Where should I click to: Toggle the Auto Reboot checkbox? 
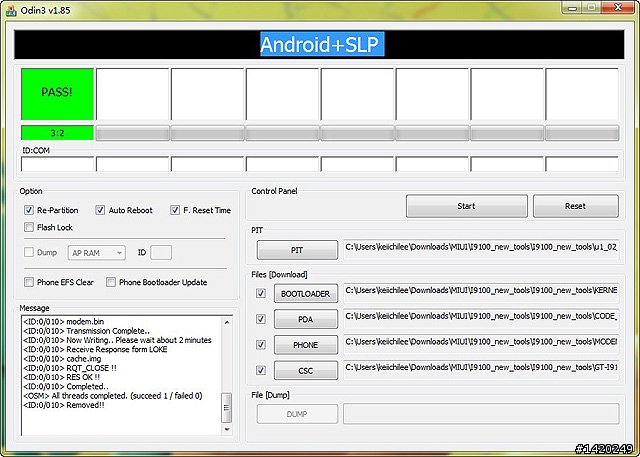[x=101, y=210]
